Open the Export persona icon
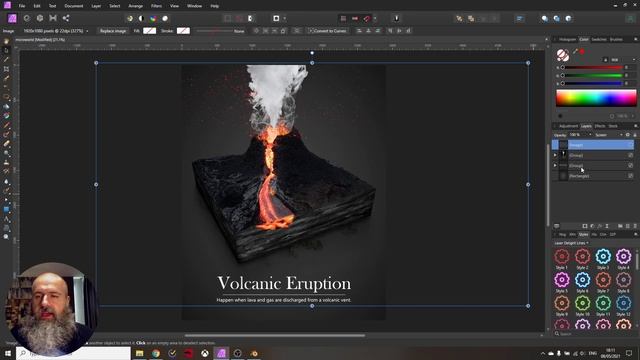640x360 pixels. [x=66, y=18]
